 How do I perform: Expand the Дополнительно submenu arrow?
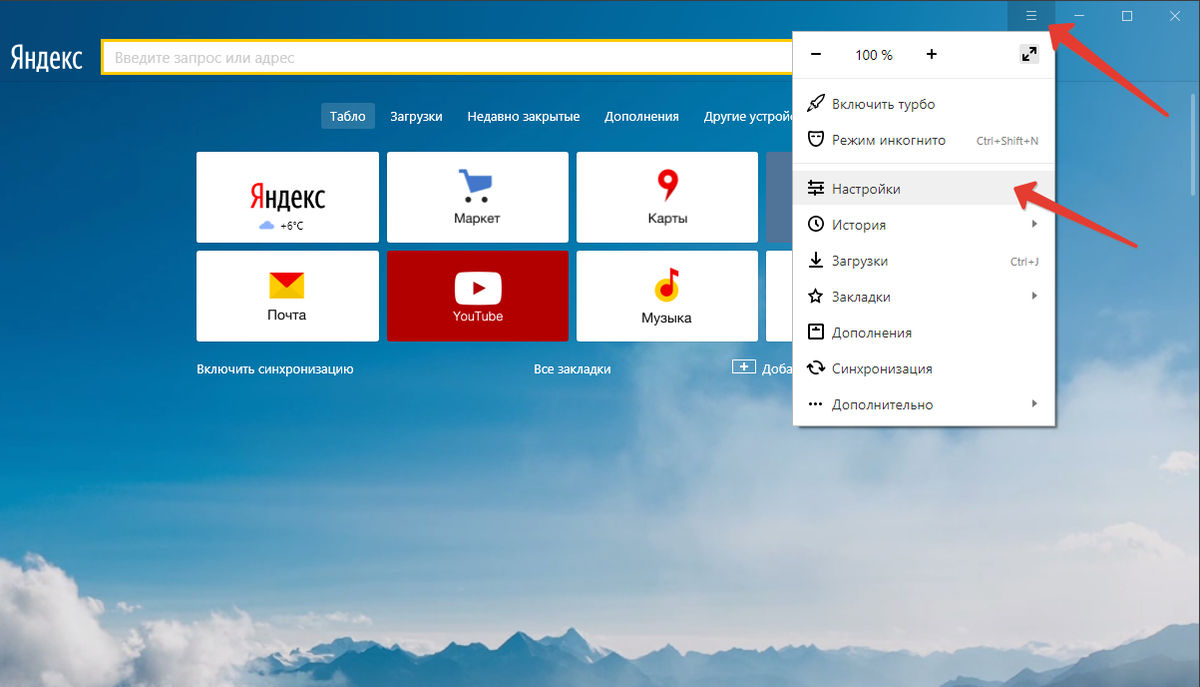(x=1035, y=404)
